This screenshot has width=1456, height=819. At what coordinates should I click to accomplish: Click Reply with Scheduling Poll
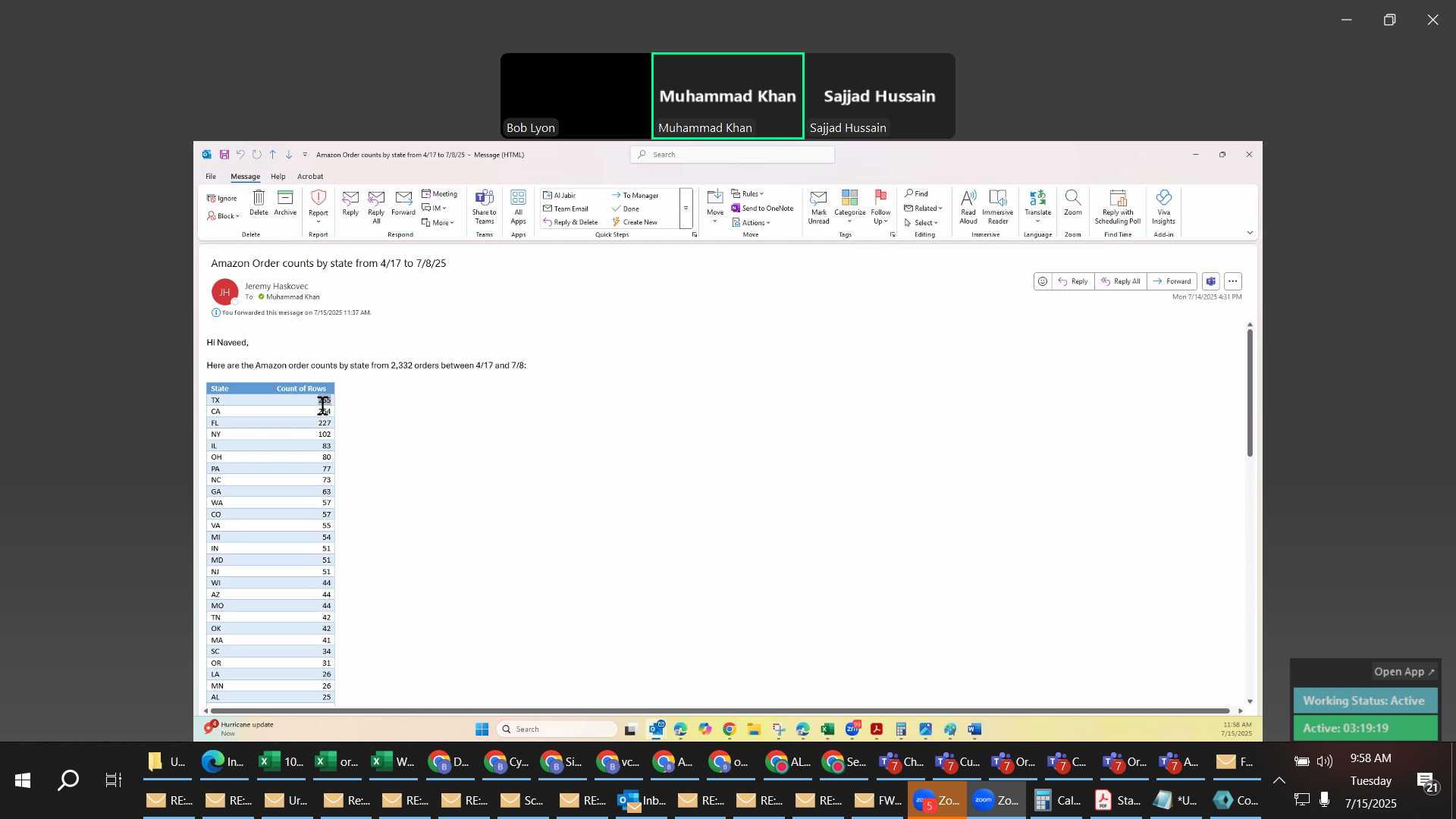(x=1118, y=206)
